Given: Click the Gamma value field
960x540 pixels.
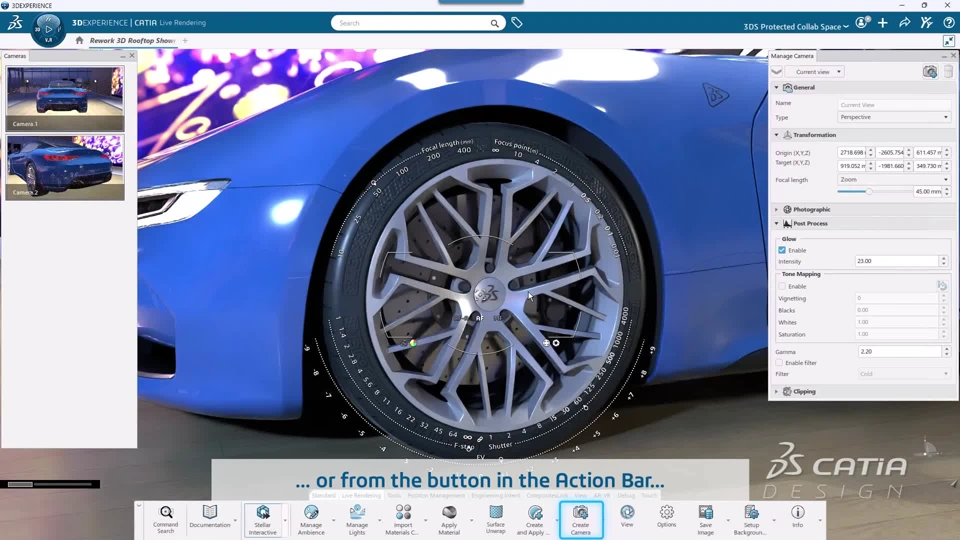Looking at the screenshot, I should 899,351.
